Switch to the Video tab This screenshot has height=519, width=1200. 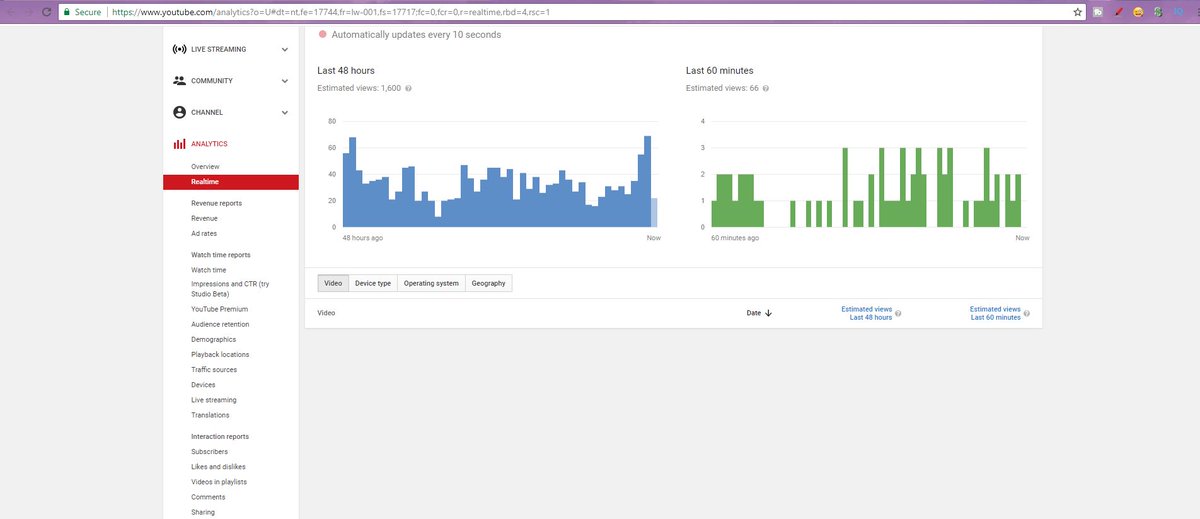334,283
